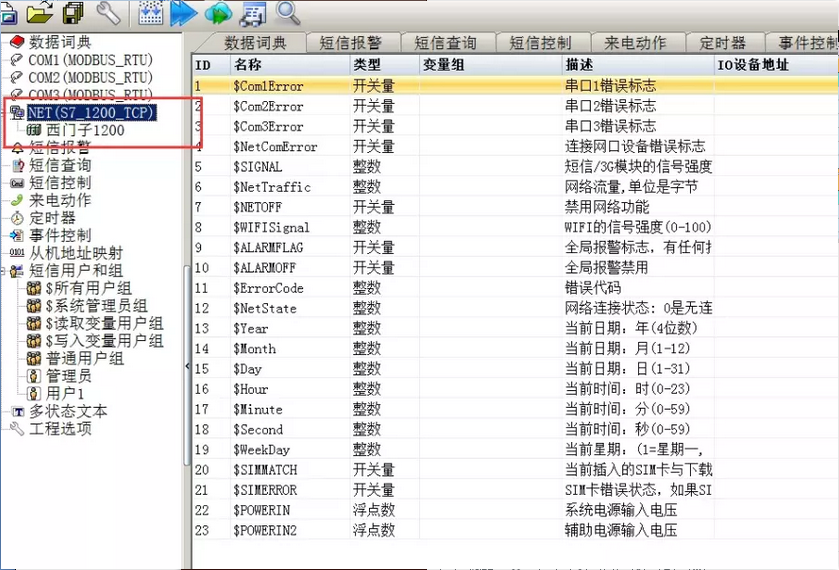Switch to the 短信报警 tab
This screenshot has height=570, width=839.
pyautogui.click(x=350, y=43)
